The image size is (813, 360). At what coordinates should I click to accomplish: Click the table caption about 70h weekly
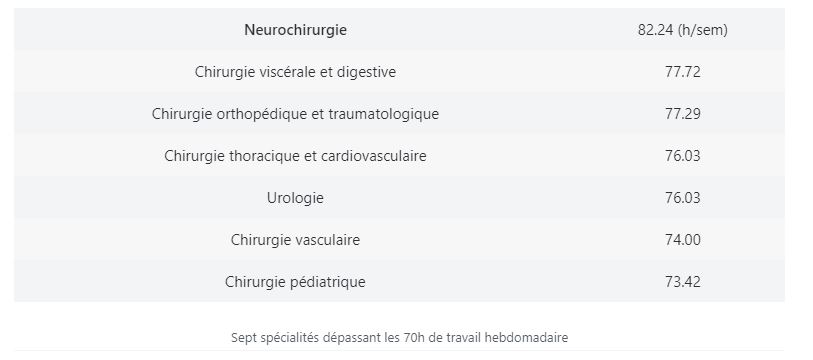399,338
